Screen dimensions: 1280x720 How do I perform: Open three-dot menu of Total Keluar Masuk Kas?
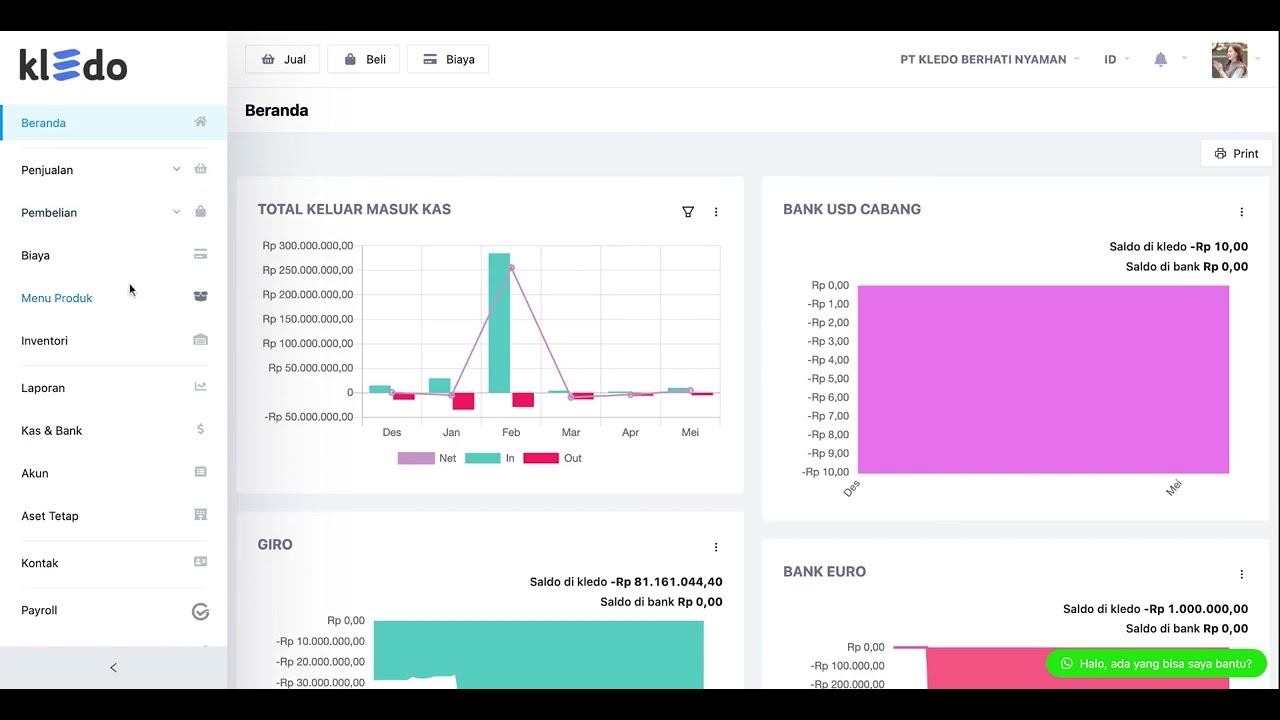716,212
